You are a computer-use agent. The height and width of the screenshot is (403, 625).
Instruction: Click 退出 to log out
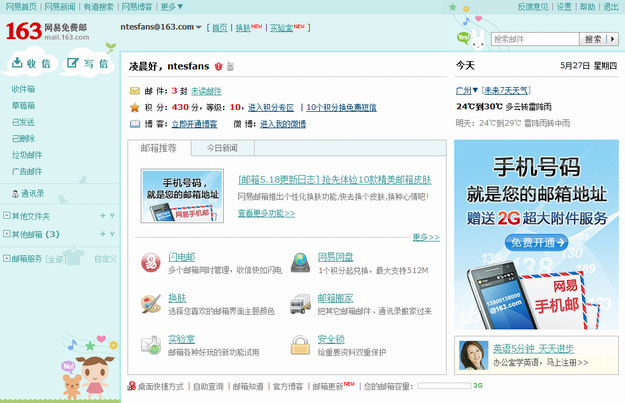click(611, 7)
